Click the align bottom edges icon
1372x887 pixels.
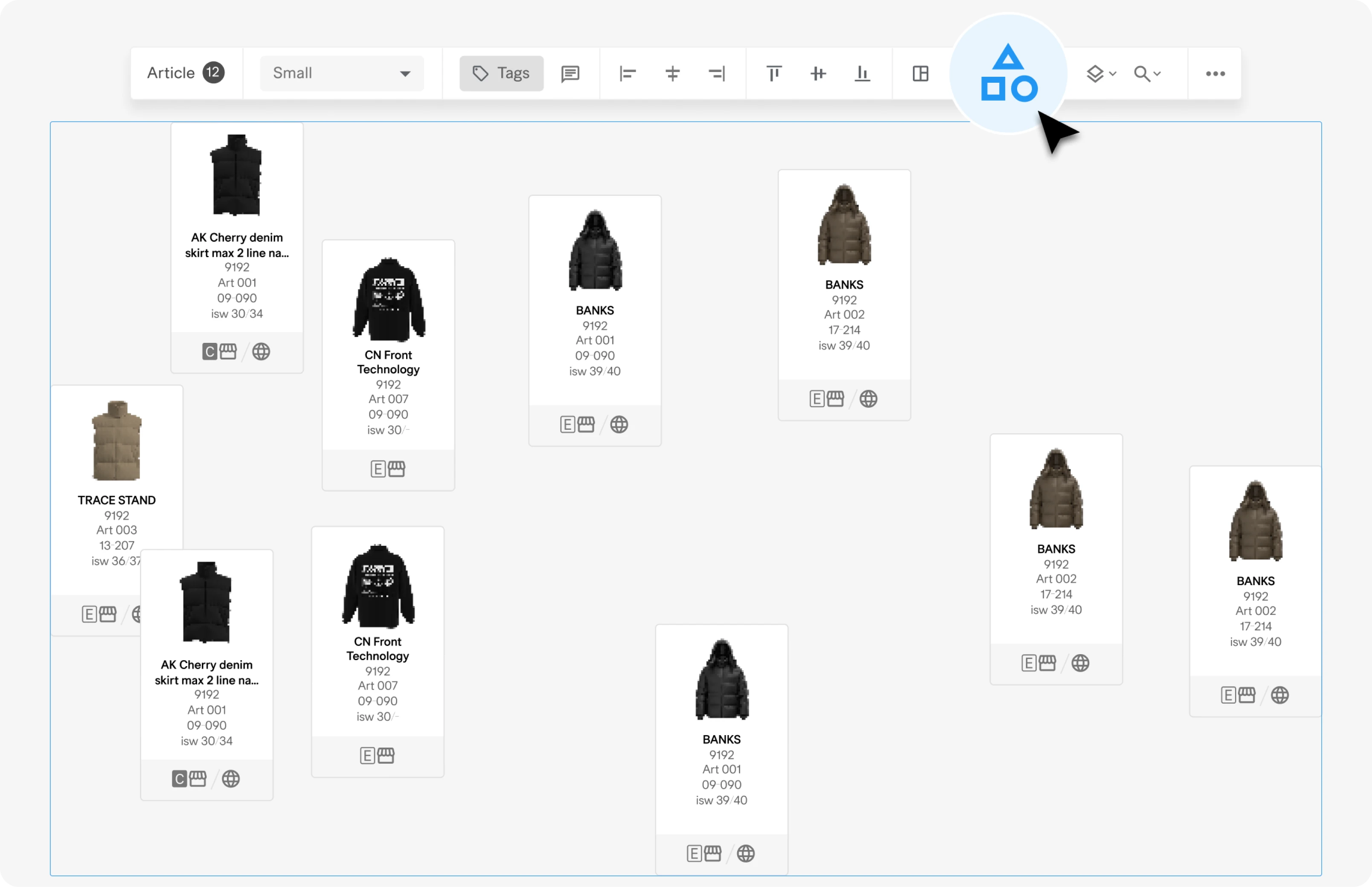(x=862, y=74)
